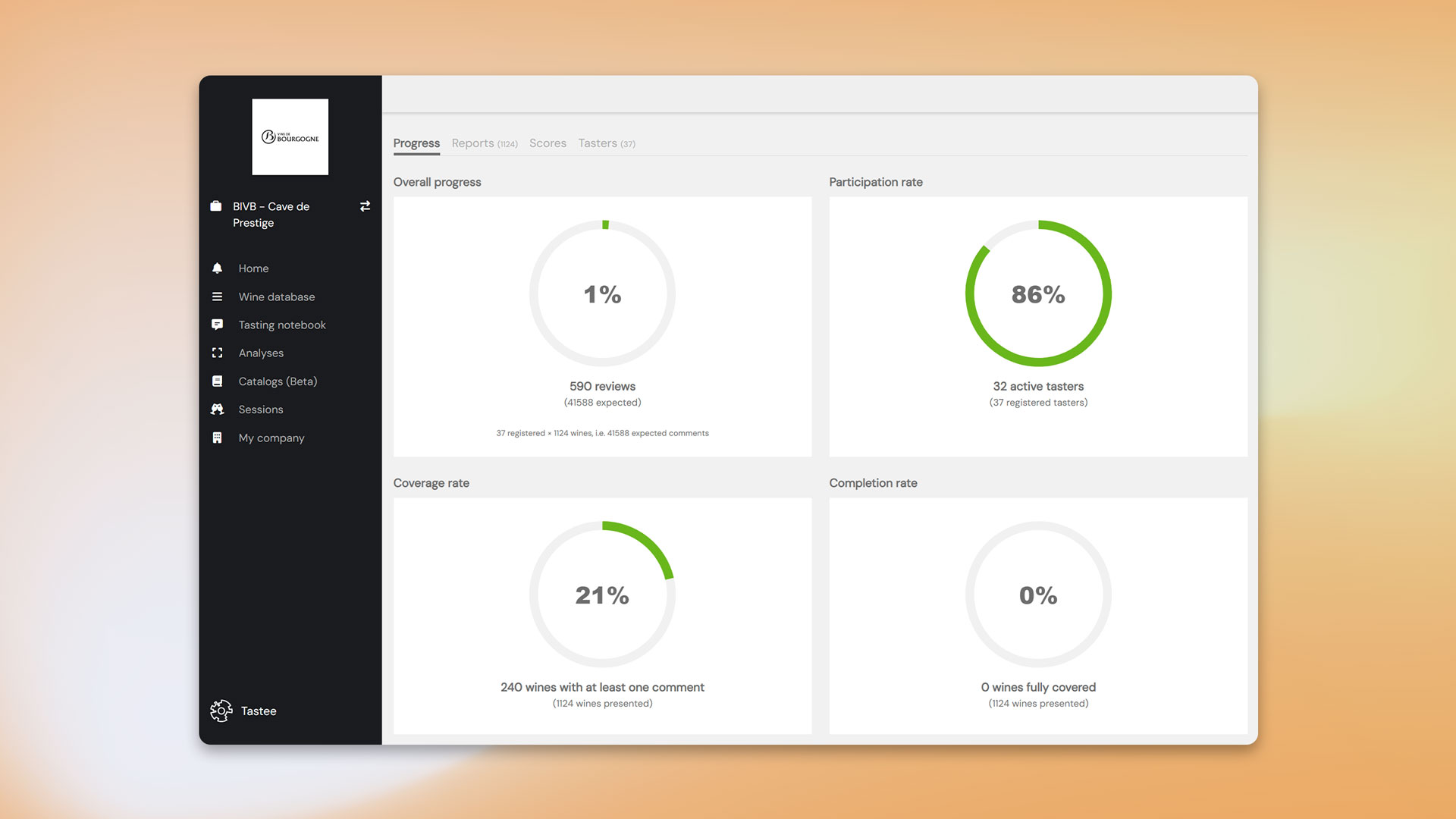Image resolution: width=1456 pixels, height=819 pixels.
Task: Open My company building icon
Action: point(218,438)
